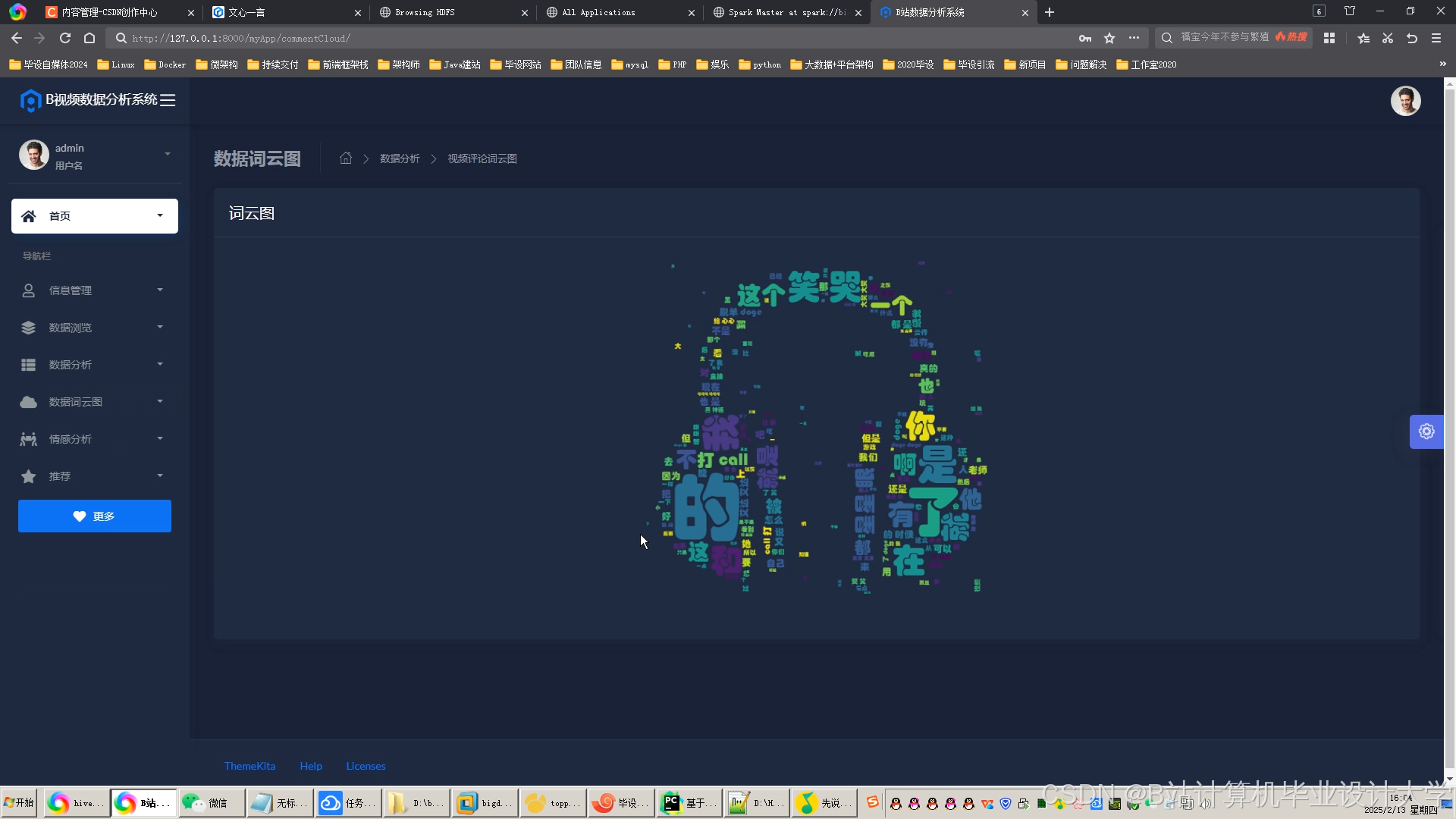Click the 情感分析 people icon in sidebar

29,439
